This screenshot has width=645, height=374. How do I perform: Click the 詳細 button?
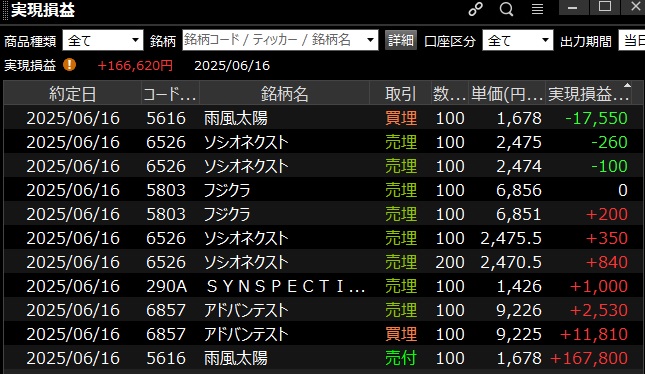point(401,40)
